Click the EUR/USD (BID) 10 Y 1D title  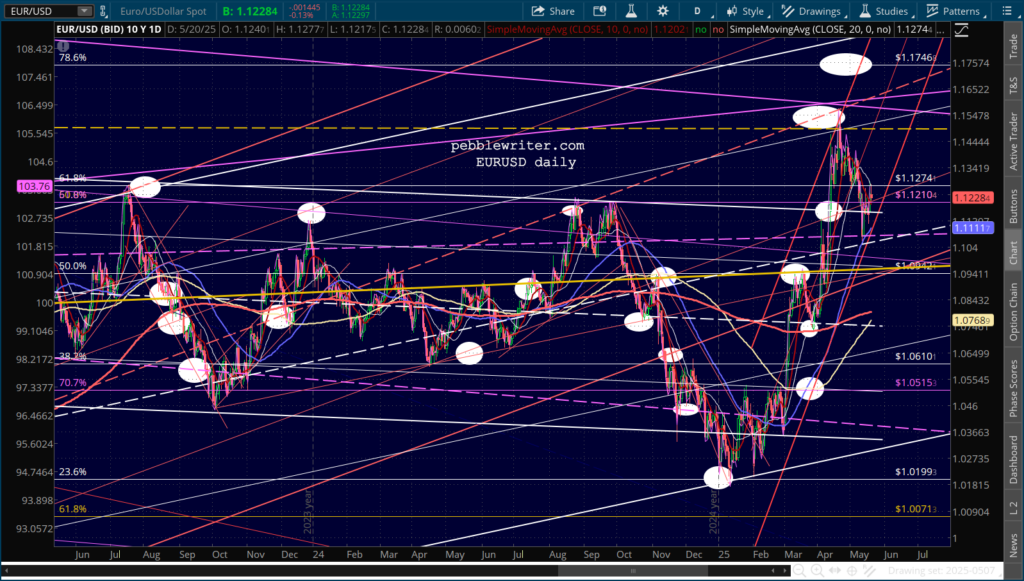[x=110, y=29]
